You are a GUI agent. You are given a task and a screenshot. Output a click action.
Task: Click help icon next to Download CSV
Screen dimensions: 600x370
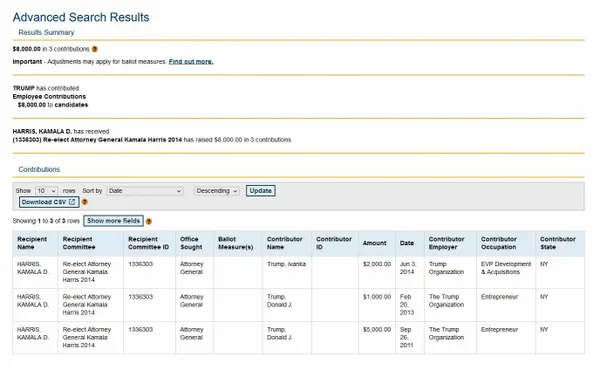point(85,202)
